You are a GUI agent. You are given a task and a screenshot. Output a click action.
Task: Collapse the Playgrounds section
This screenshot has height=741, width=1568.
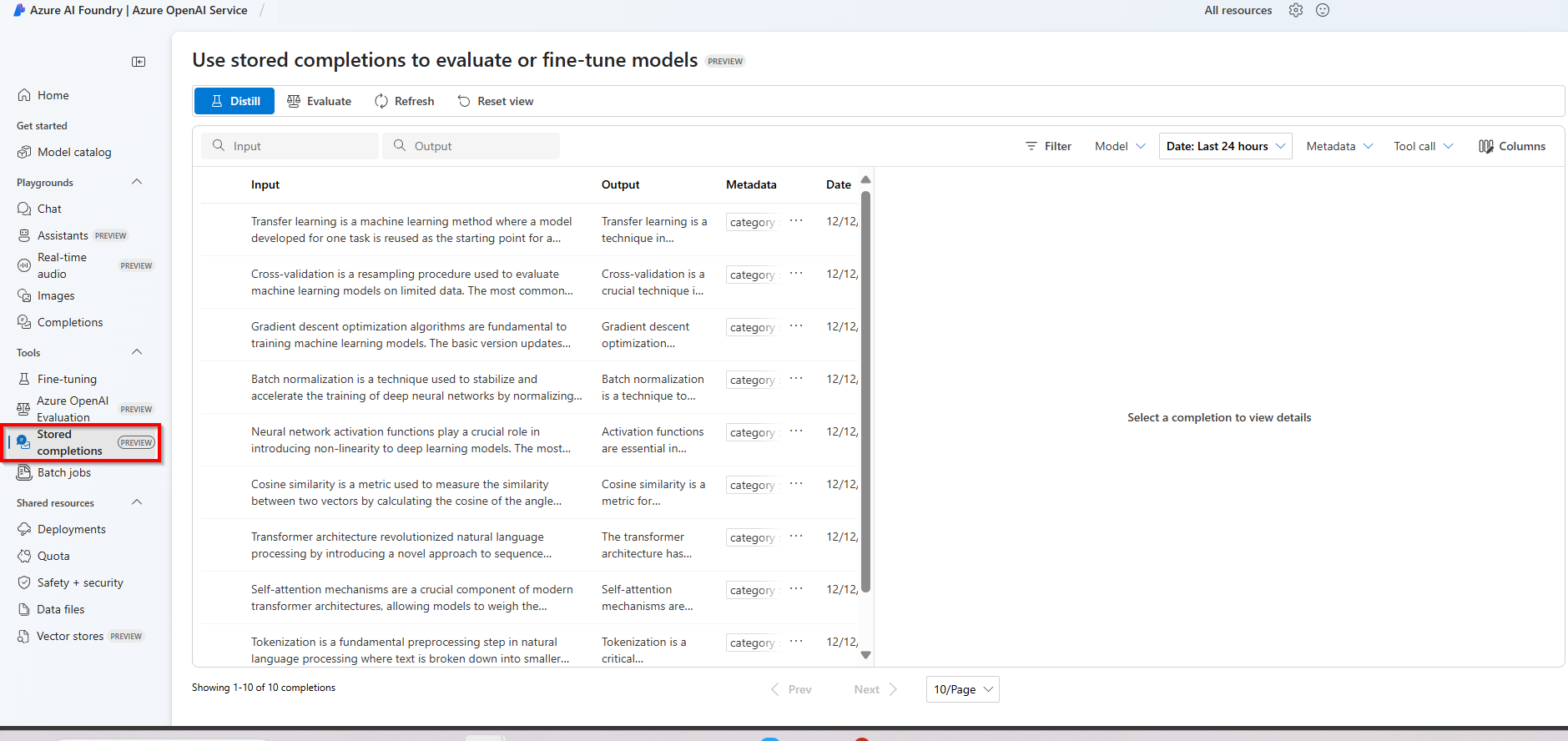point(137,182)
